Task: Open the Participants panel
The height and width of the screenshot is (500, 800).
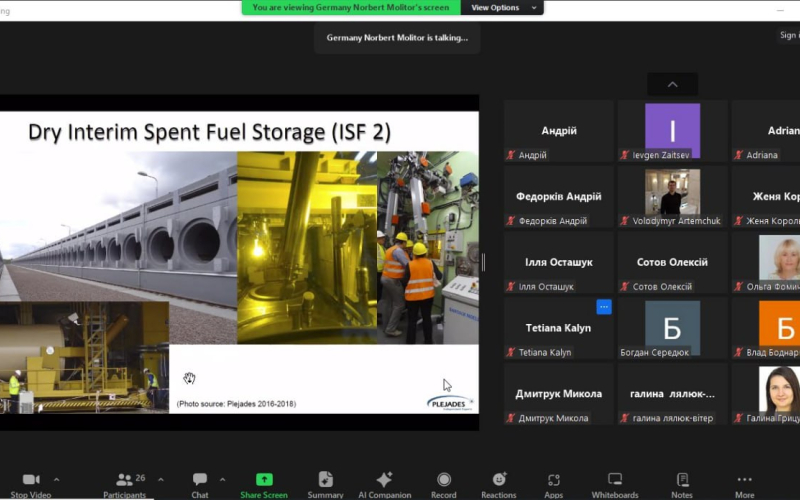Action: tap(124, 486)
